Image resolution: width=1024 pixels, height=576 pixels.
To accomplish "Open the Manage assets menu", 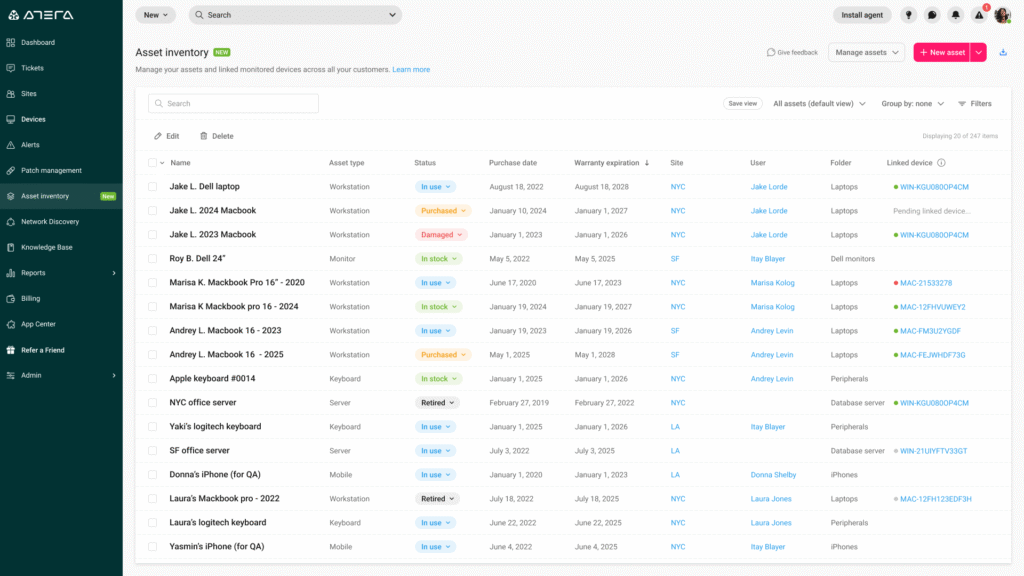I will pos(866,52).
